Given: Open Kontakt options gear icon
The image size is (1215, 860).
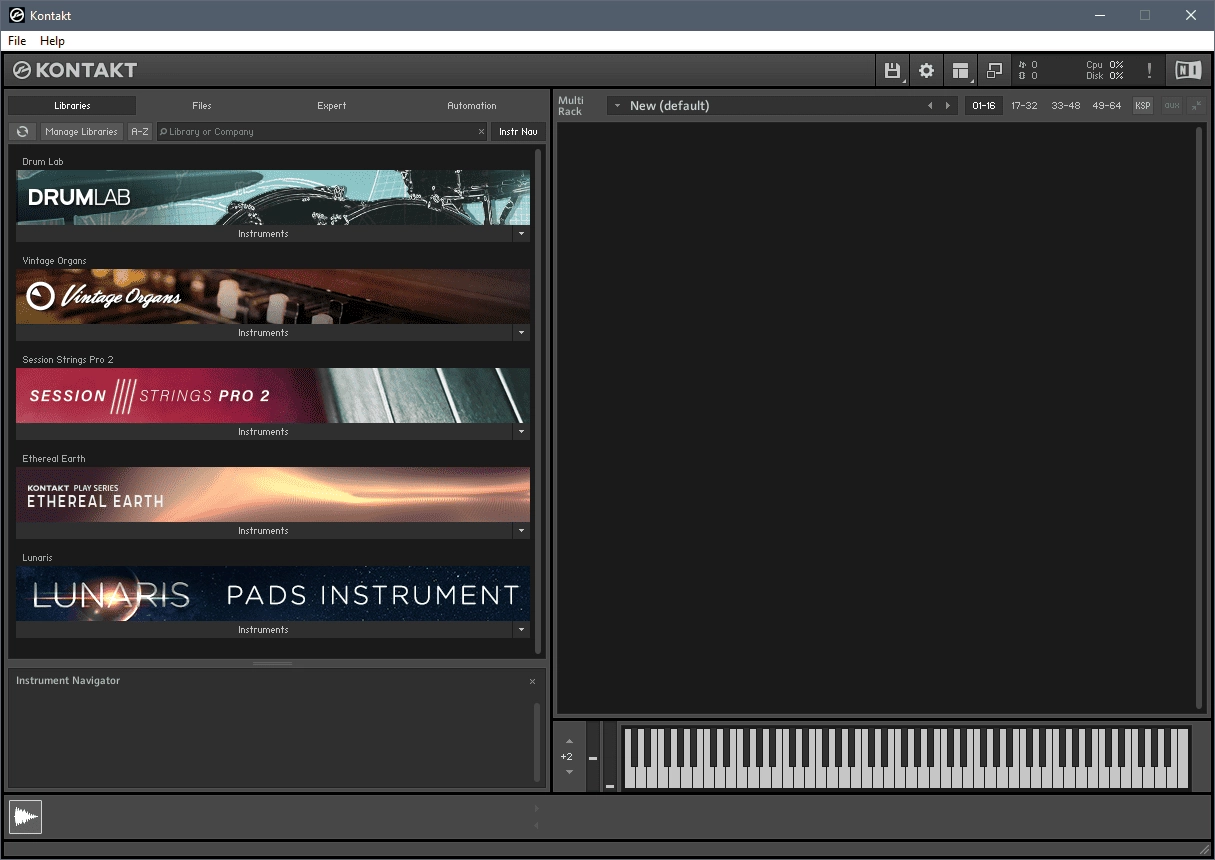Looking at the screenshot, I should pos(926,70).
